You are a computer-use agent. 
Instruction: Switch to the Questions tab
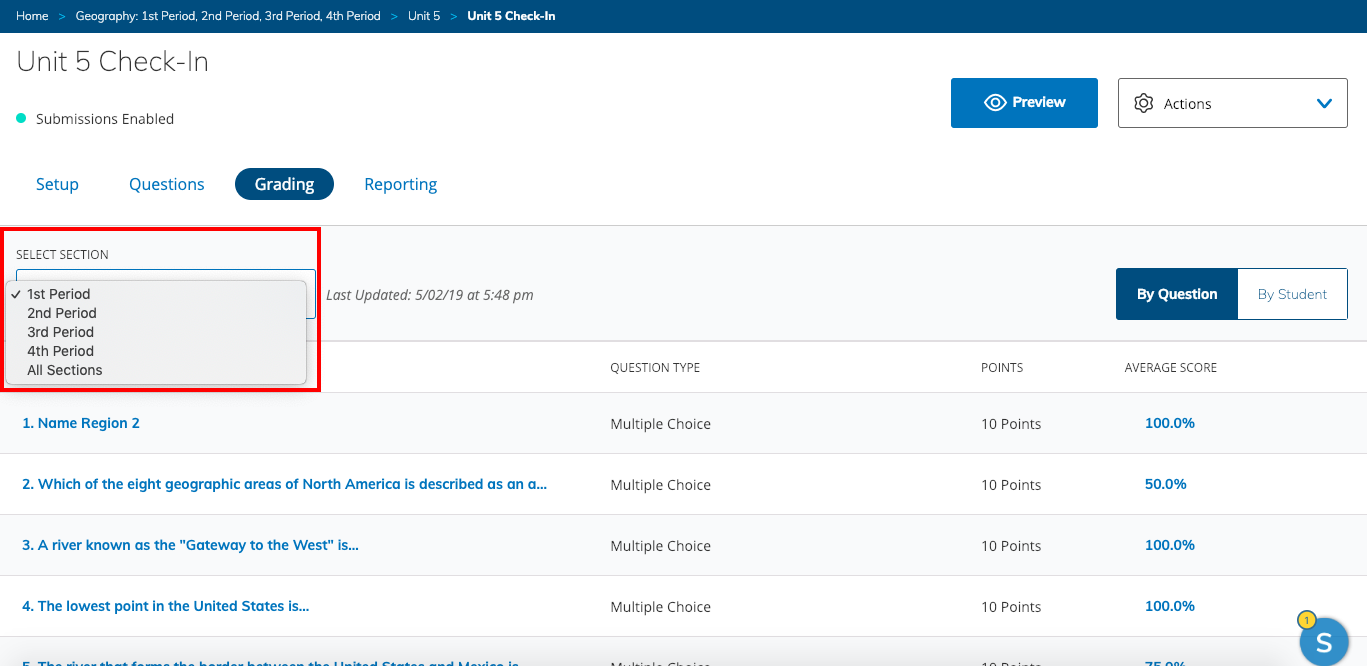coord(167,184)
